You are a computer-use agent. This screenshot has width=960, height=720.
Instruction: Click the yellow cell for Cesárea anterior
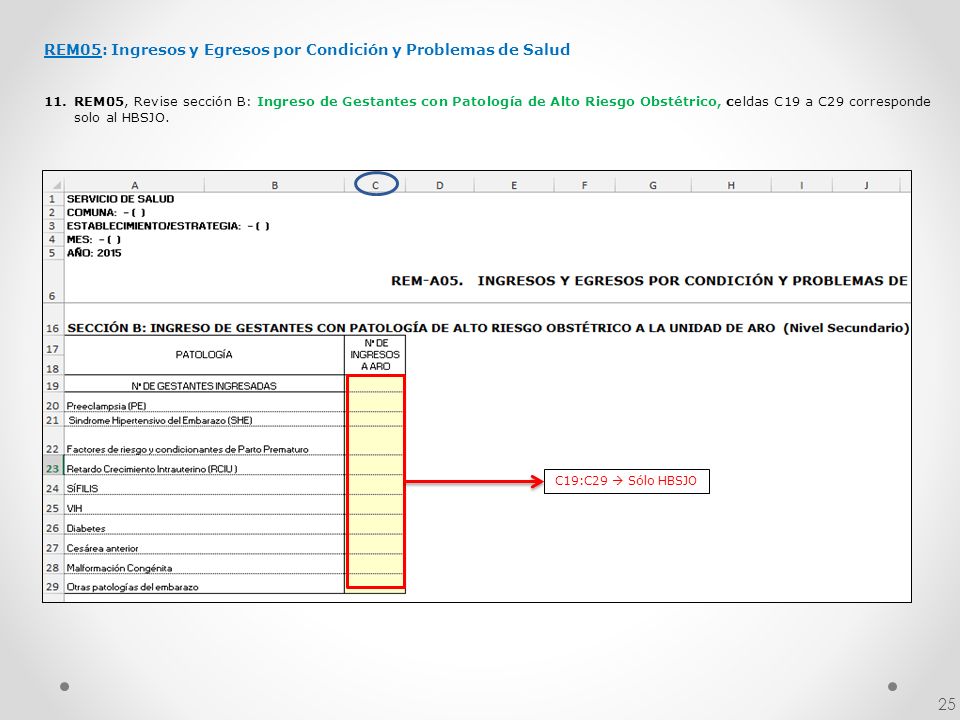click(x=375, y=544)
